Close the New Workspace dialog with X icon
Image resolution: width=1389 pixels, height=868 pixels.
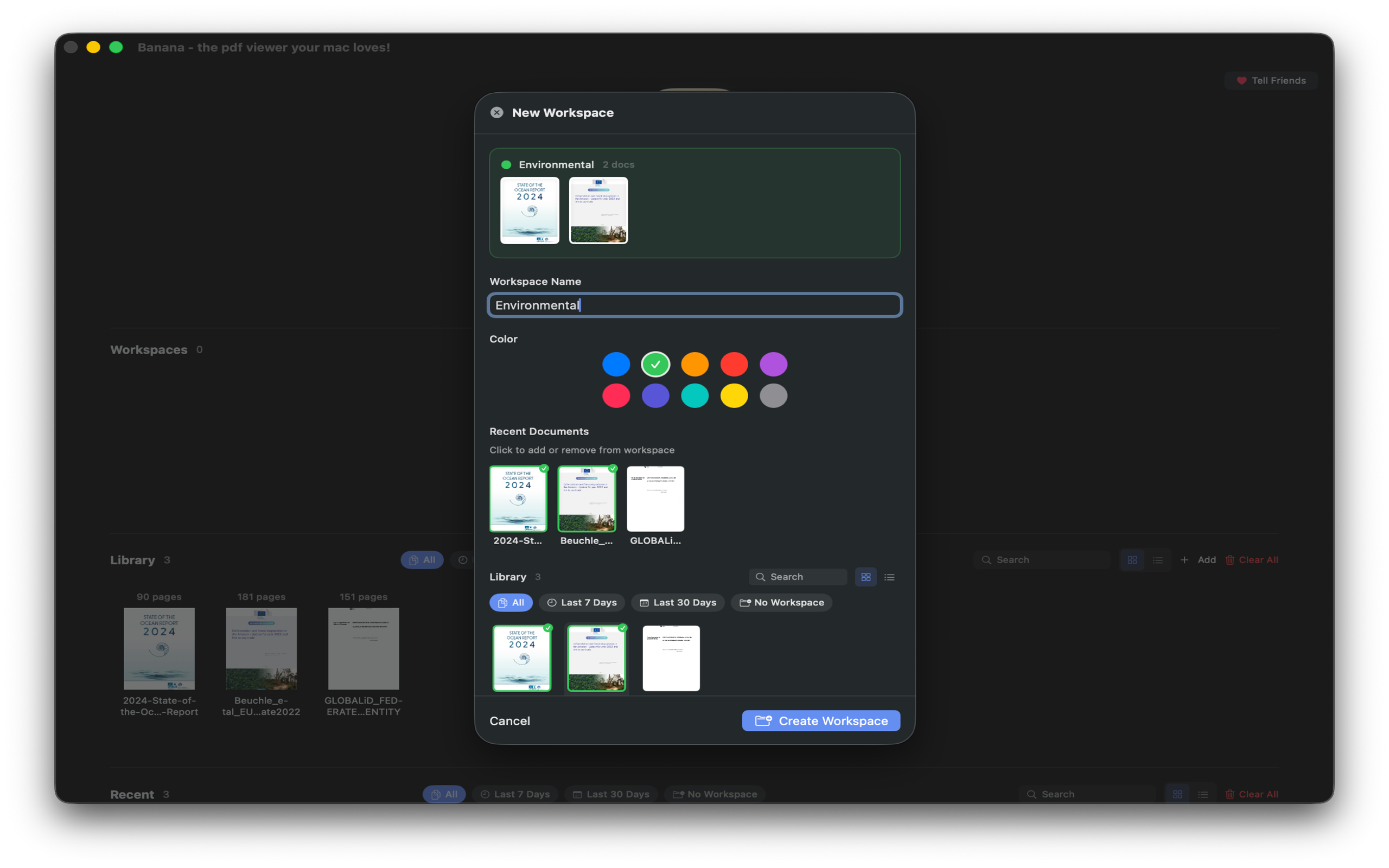496,112
